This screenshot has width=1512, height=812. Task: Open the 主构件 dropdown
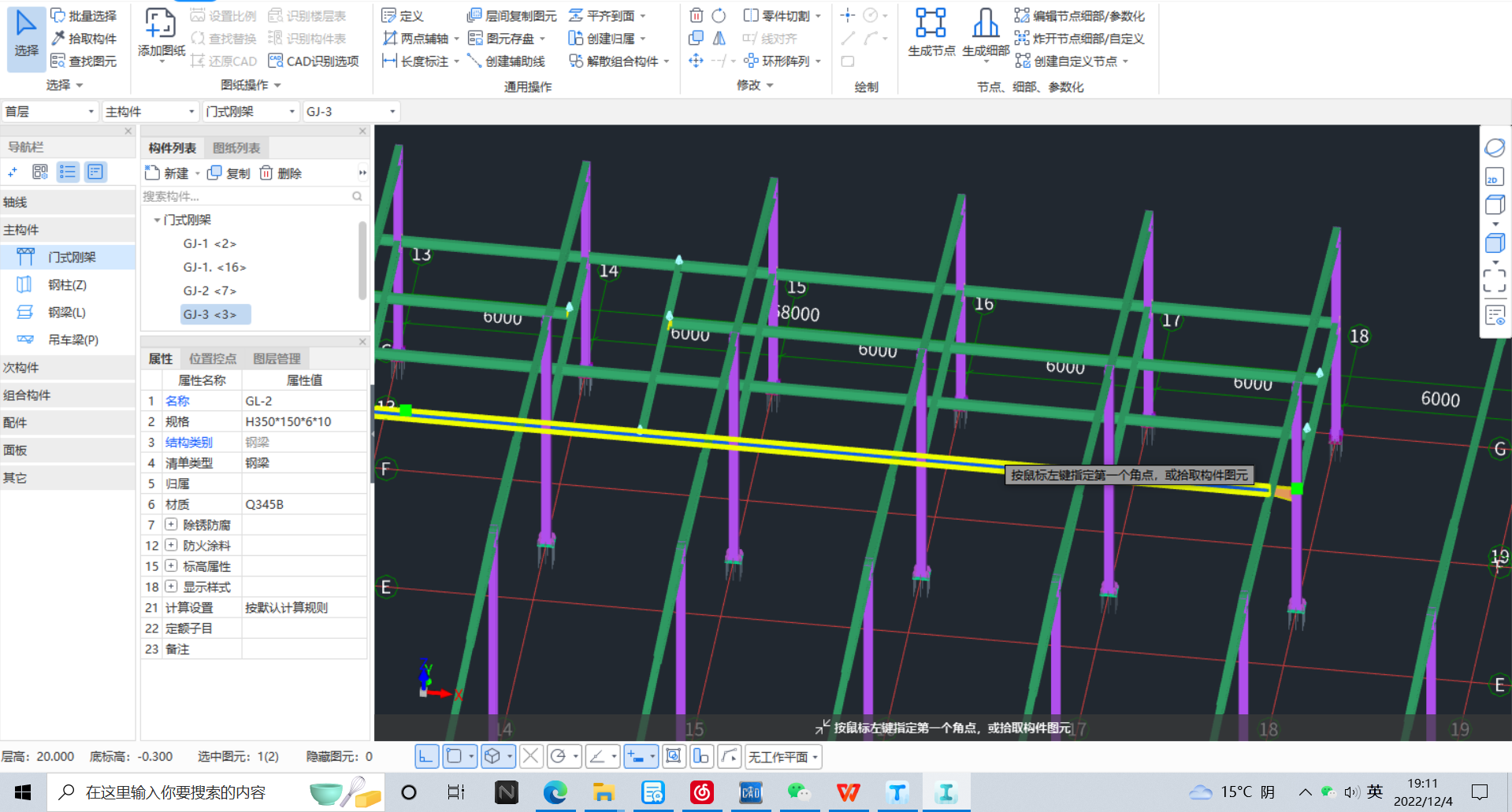click(x=150, y=112)
